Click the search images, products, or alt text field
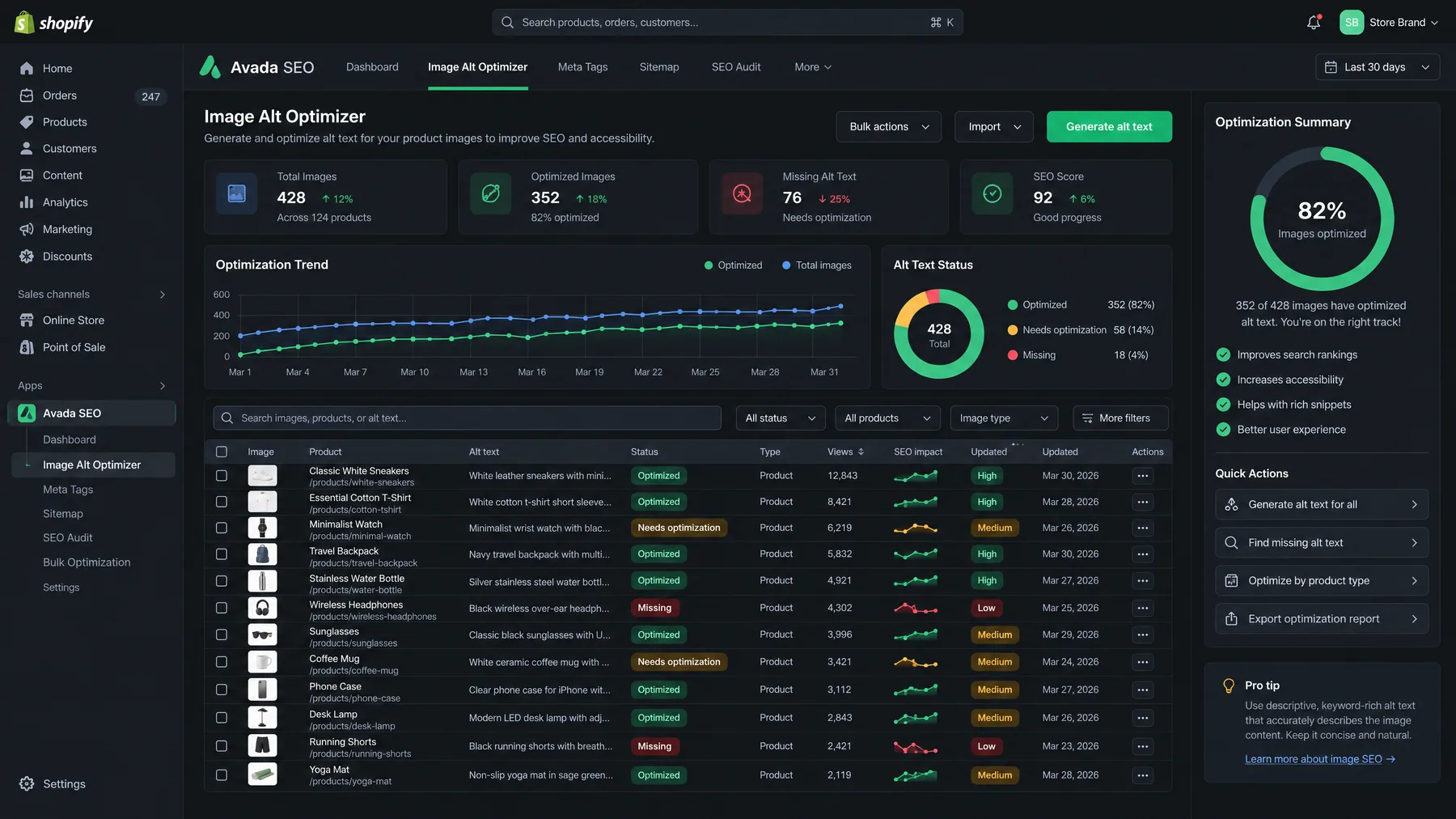This screenshot has width=1456, height=819. point(468,418)
